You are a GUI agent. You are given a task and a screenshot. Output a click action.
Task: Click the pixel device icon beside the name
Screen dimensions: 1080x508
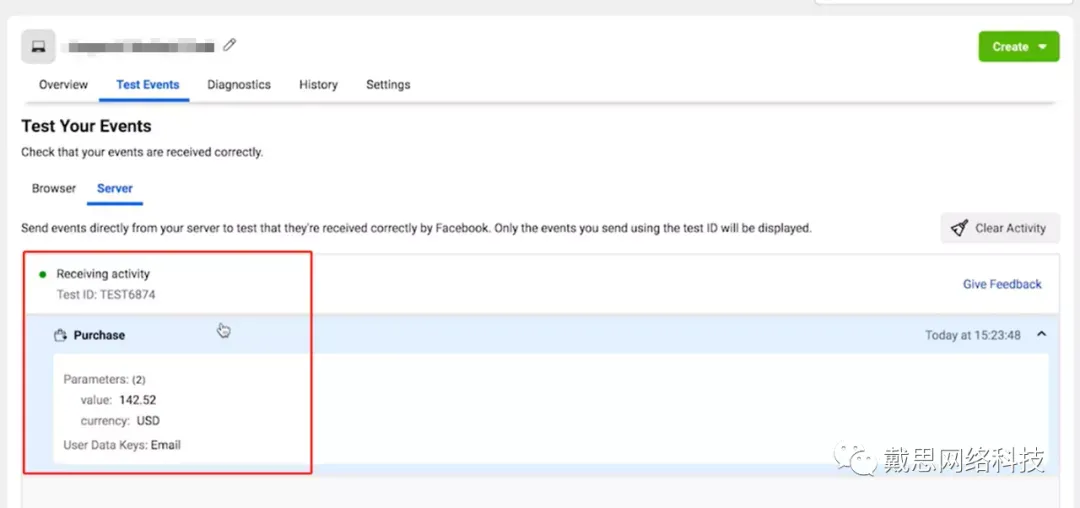coord(38,47)
